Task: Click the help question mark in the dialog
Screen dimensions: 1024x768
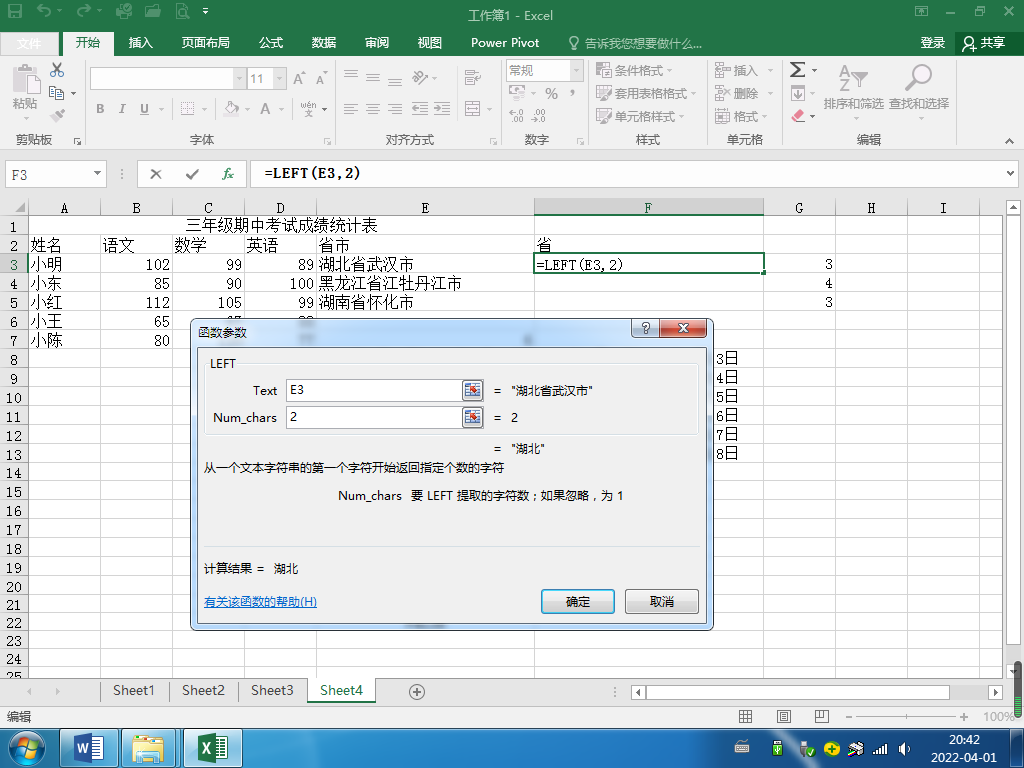Action: (645, 329)
